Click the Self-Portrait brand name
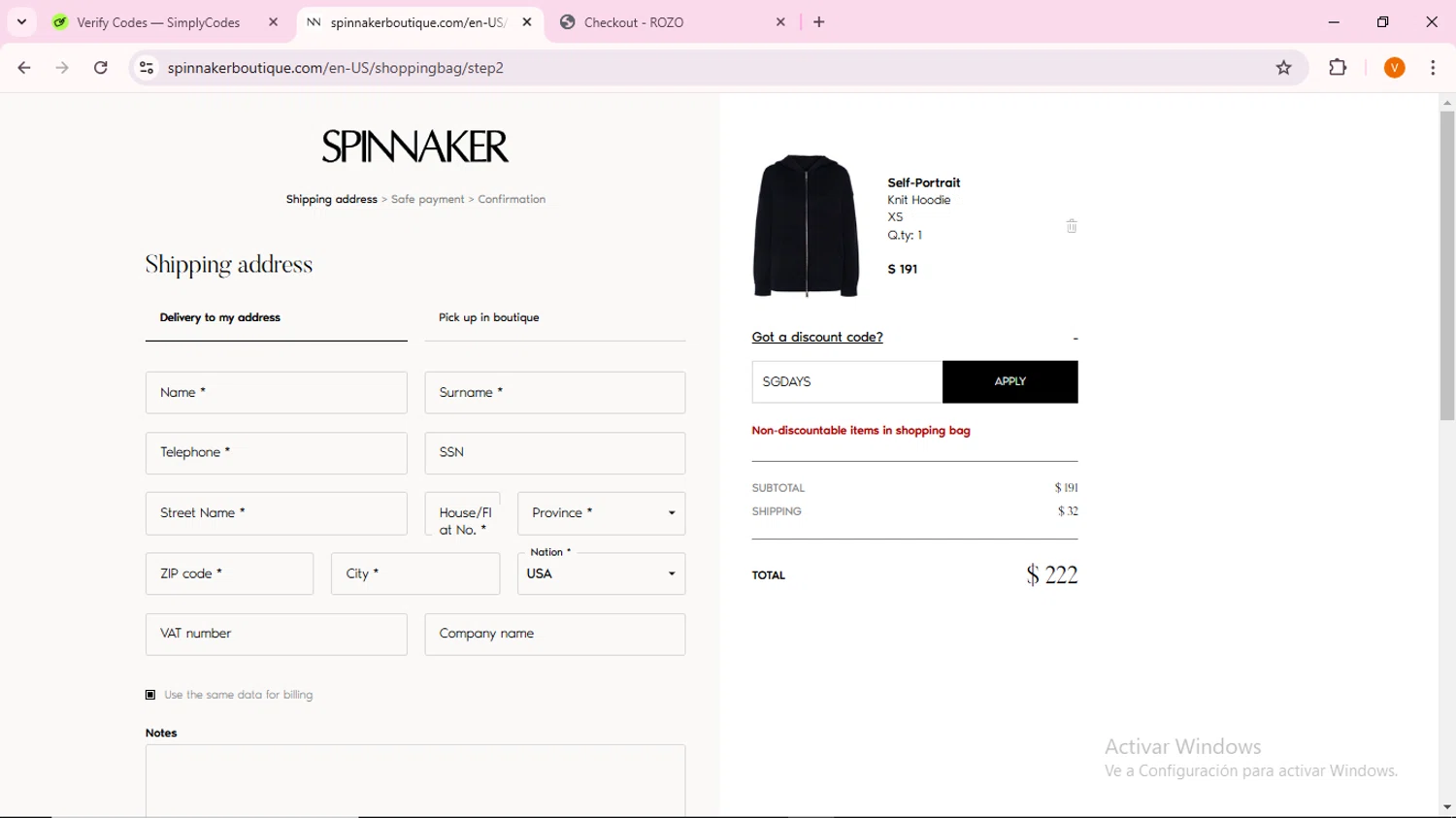 point(924,182)
